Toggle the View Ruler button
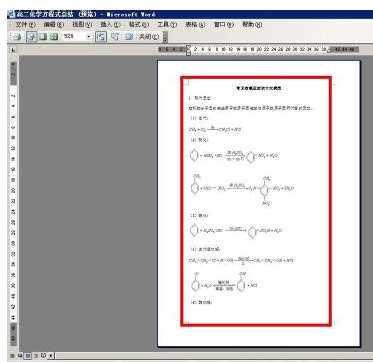The image size is (373, 362). tap(101, 37)
